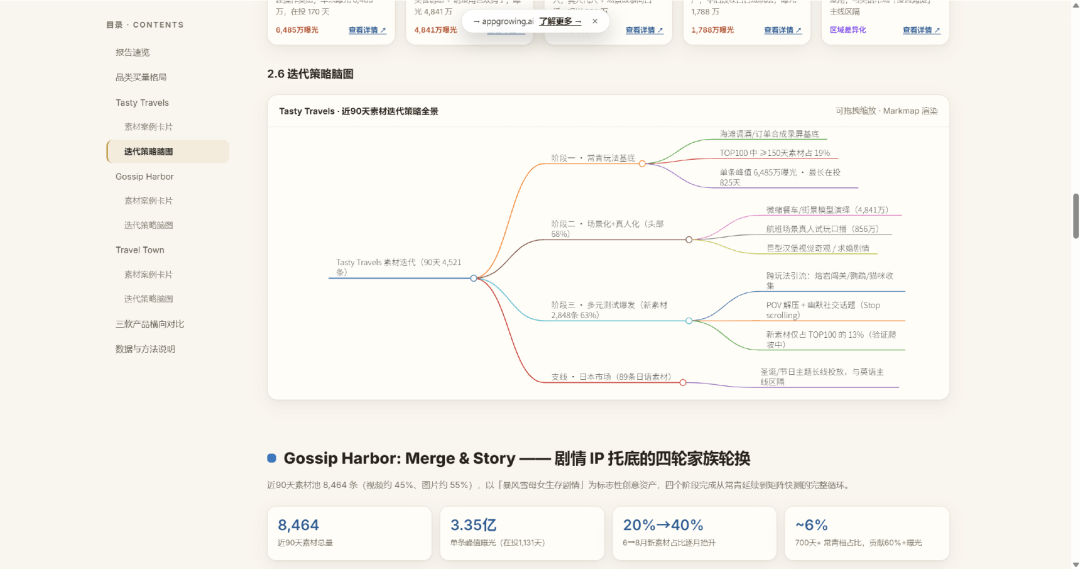Click leaf POV 解压 + 幽默社交话题

823,310
